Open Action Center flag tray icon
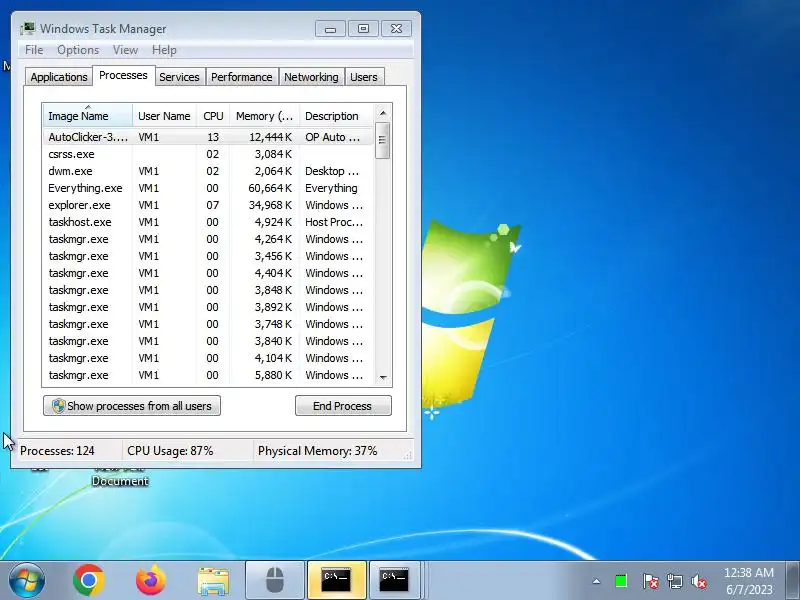Viewport: 800px width, 600px height. (650, 581)
